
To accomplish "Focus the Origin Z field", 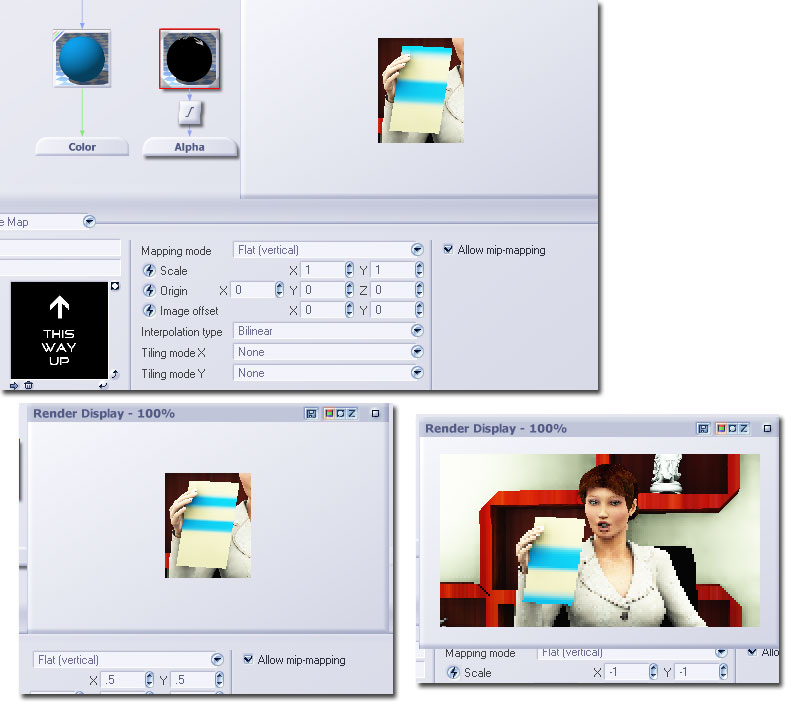I will pos(392,290).
